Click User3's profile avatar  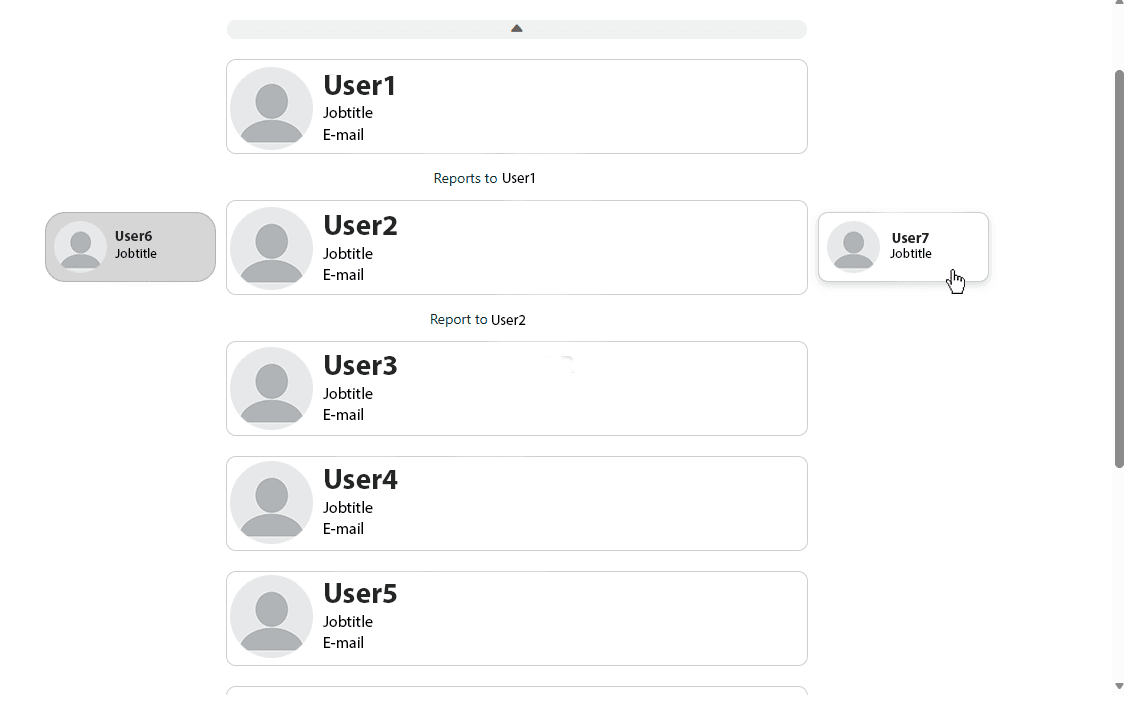click(271, 388)
